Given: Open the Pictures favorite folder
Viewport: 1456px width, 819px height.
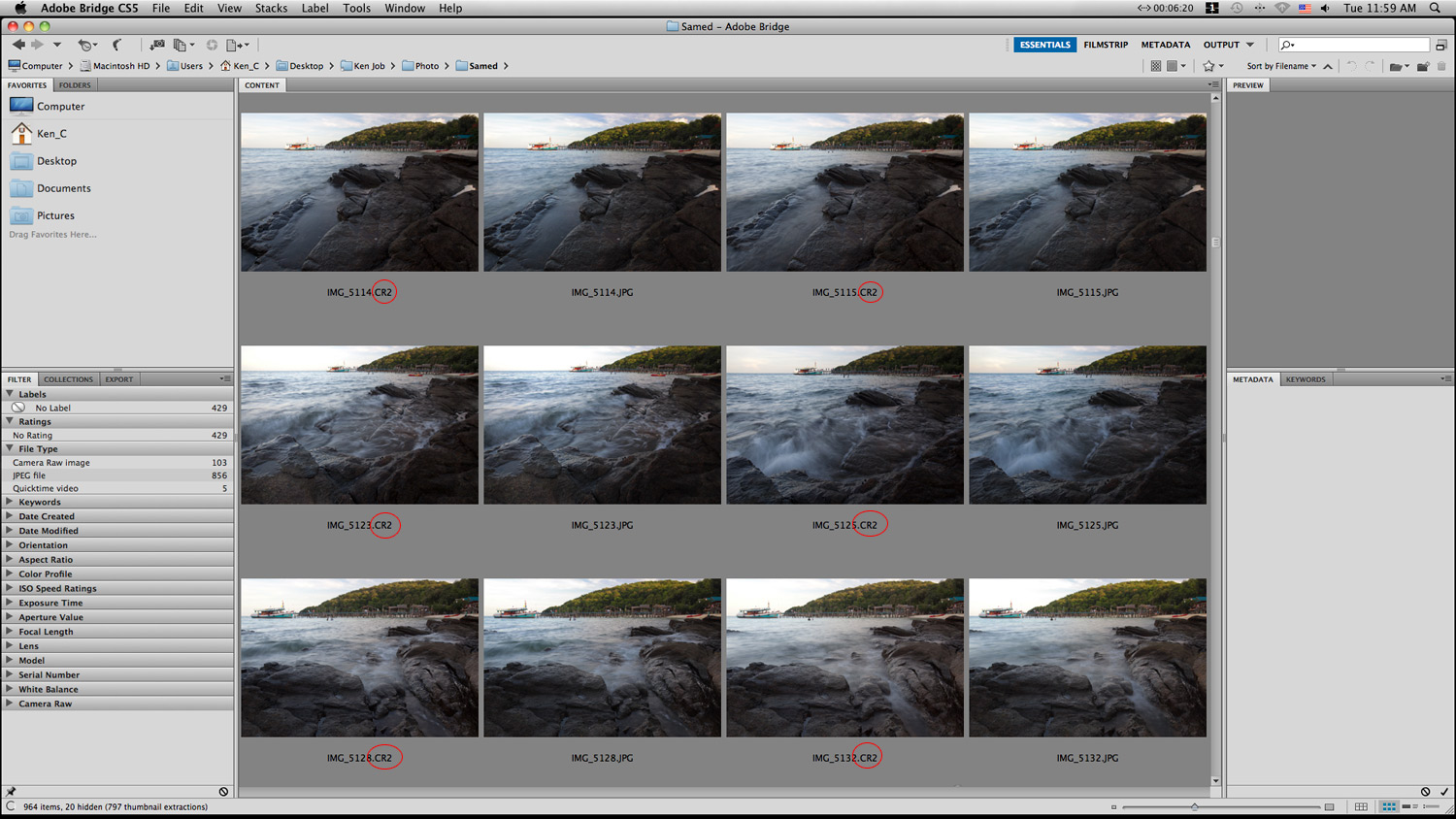Looking at the screenshot, I should tap(55, 215).
